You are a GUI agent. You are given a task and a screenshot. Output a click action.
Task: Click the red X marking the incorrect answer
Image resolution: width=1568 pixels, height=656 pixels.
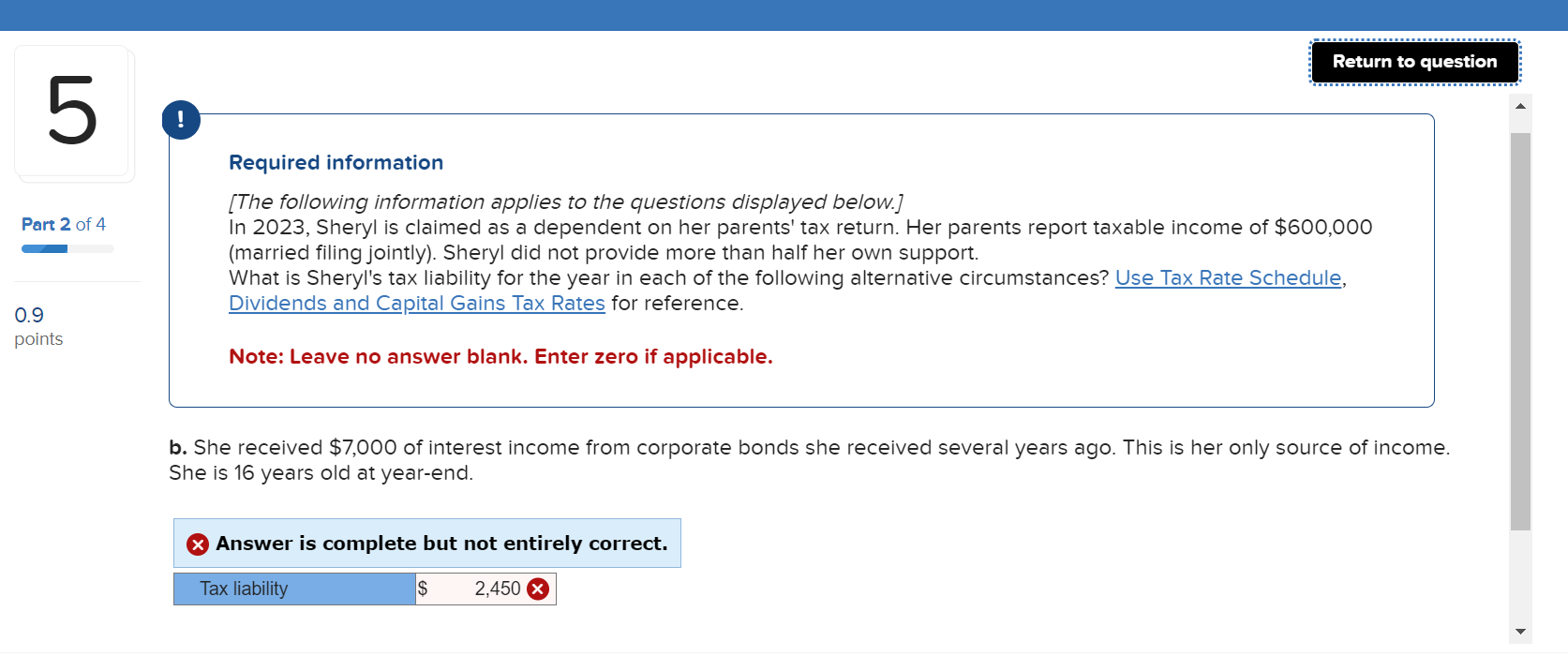(x=537, y=589)
